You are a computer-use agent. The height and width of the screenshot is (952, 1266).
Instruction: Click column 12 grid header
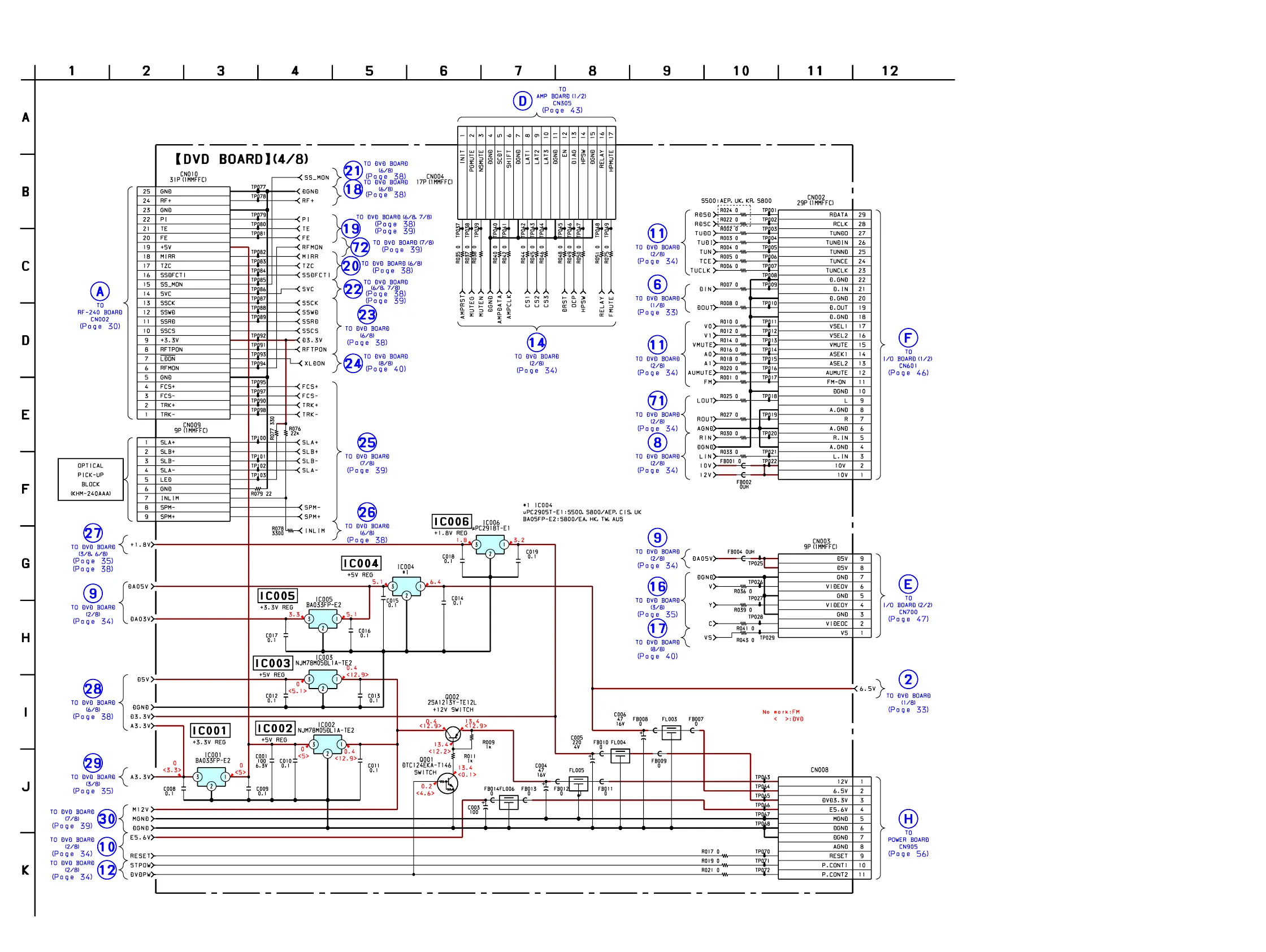(x=890, y=71)
